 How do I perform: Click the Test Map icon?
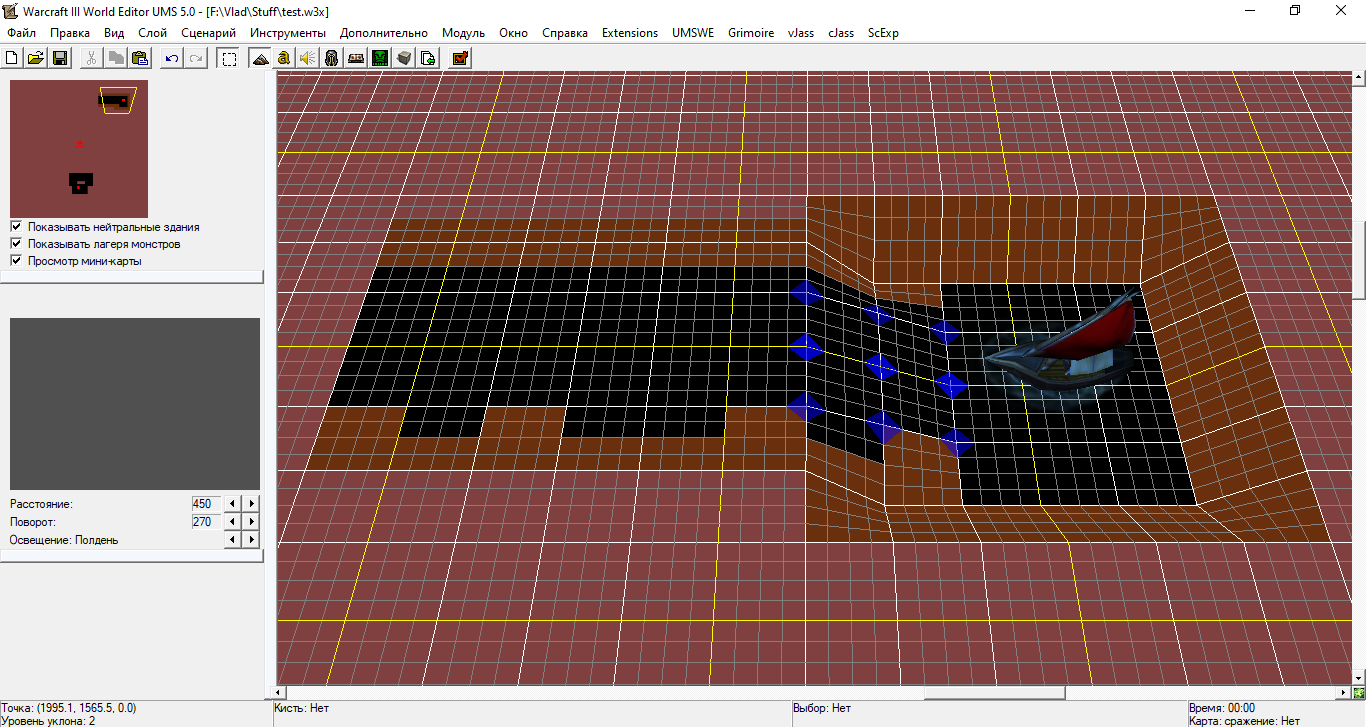460,58
